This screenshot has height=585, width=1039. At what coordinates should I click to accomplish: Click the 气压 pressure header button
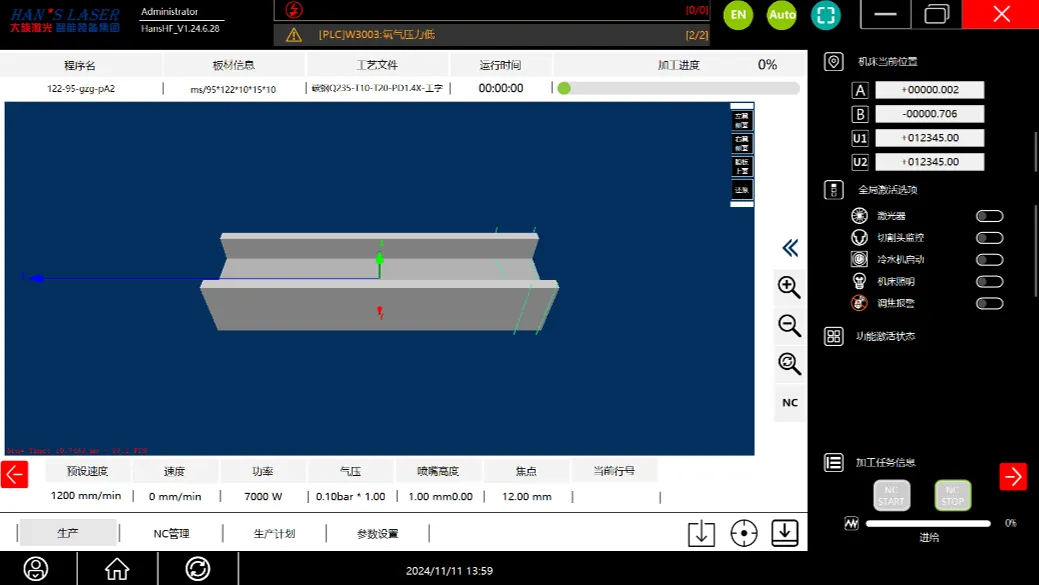(351, 471)
